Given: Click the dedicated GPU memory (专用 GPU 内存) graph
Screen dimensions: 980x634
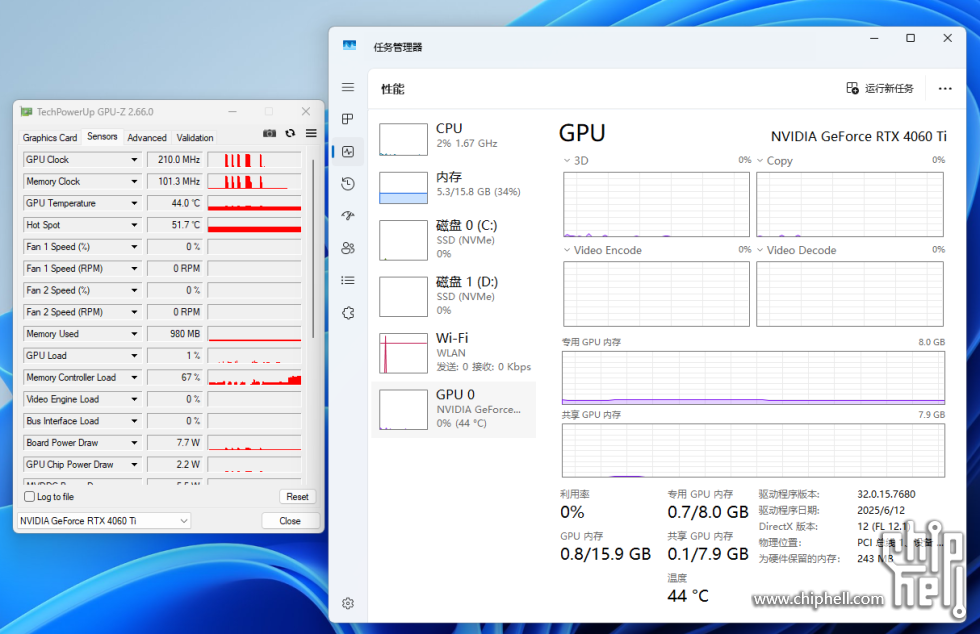Looking at the screenshot, I should tap(753, 378).
